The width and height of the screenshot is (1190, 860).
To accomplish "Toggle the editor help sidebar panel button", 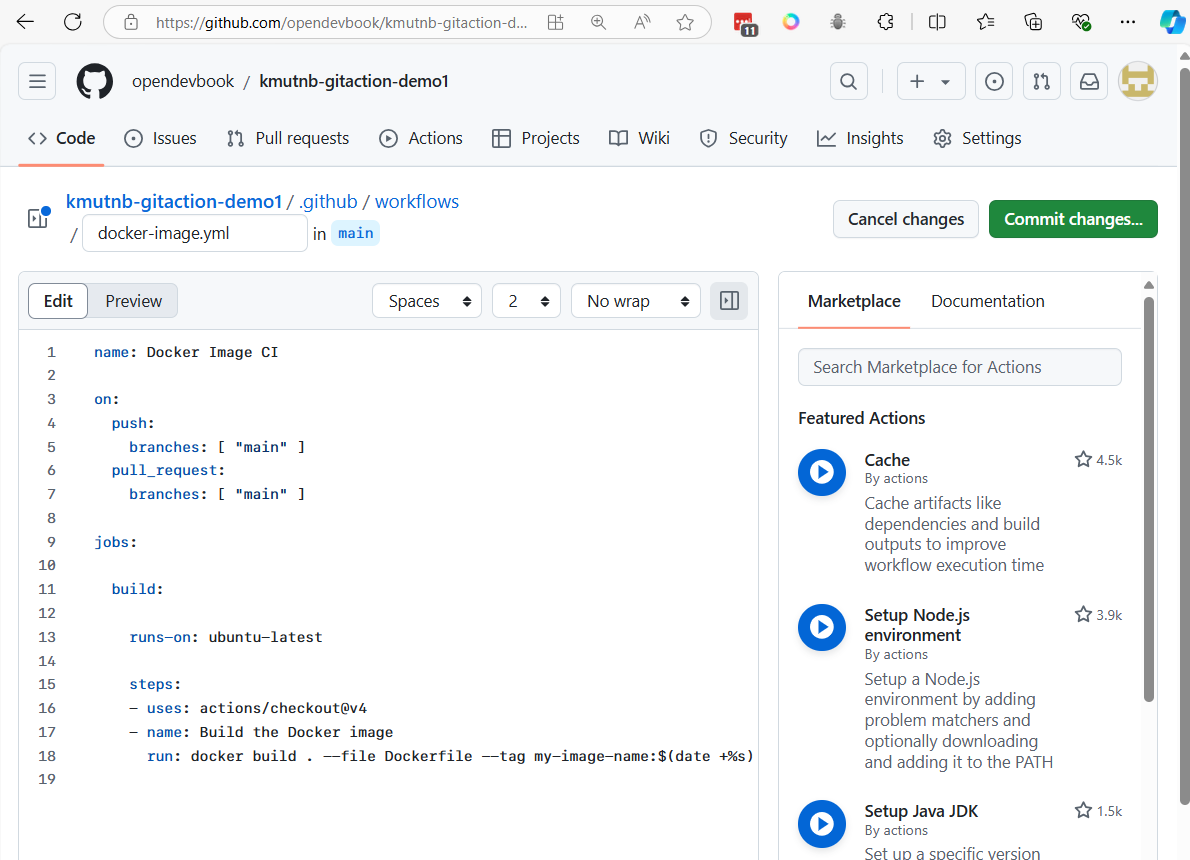I will [x=729, y=301].
